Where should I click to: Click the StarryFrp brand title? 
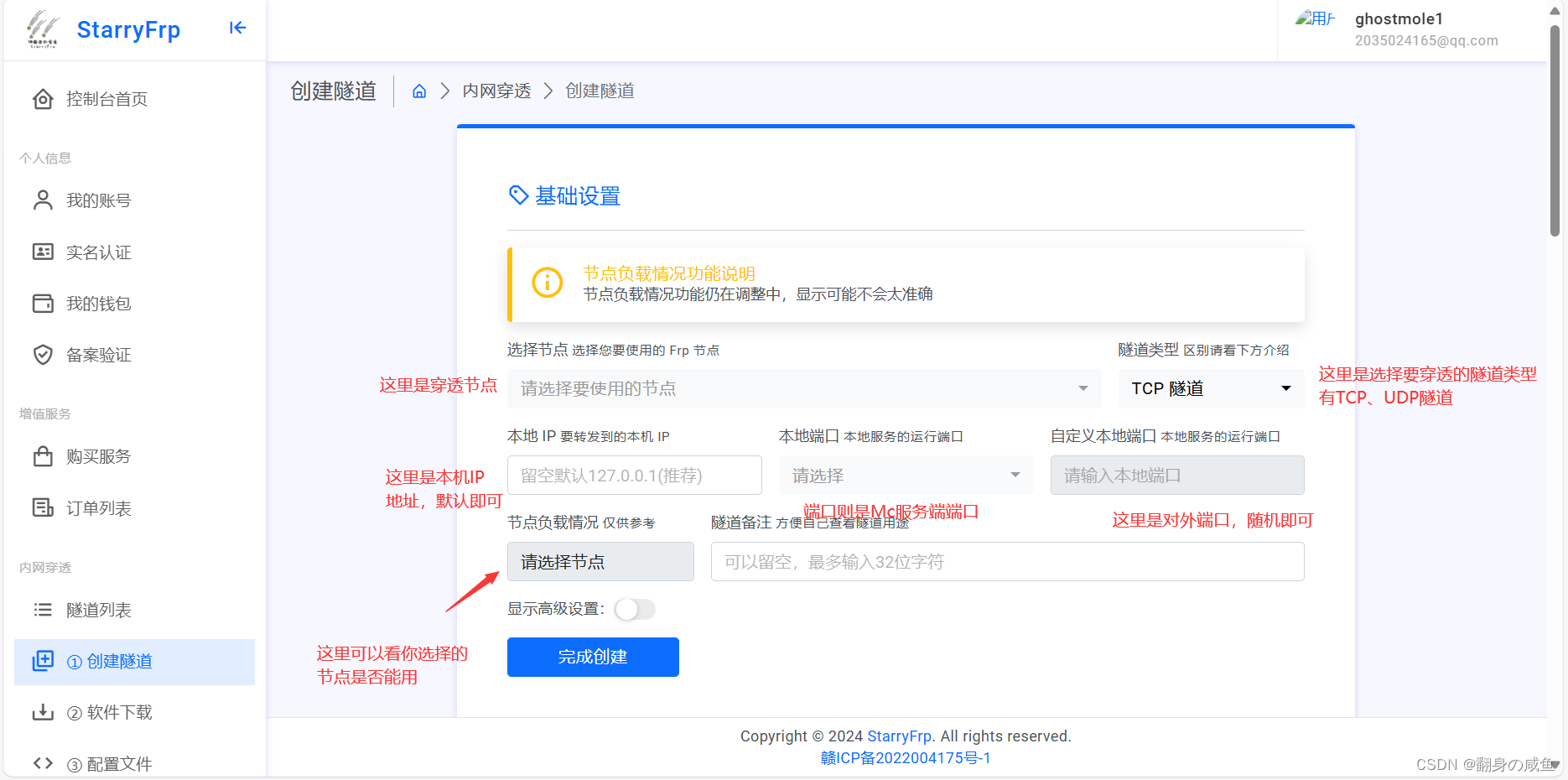[x=128, y=29]
